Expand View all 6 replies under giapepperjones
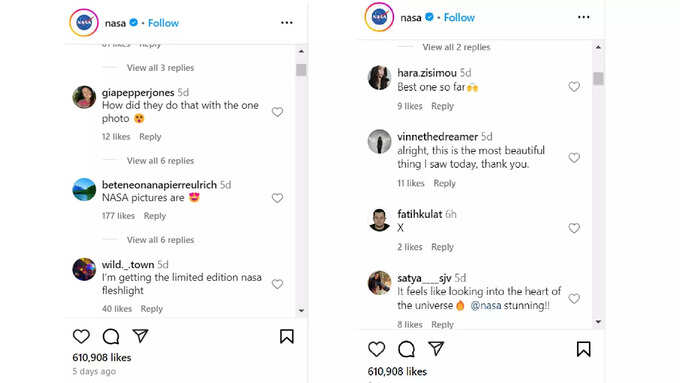The image size is (680, 383). click(160, 161)
